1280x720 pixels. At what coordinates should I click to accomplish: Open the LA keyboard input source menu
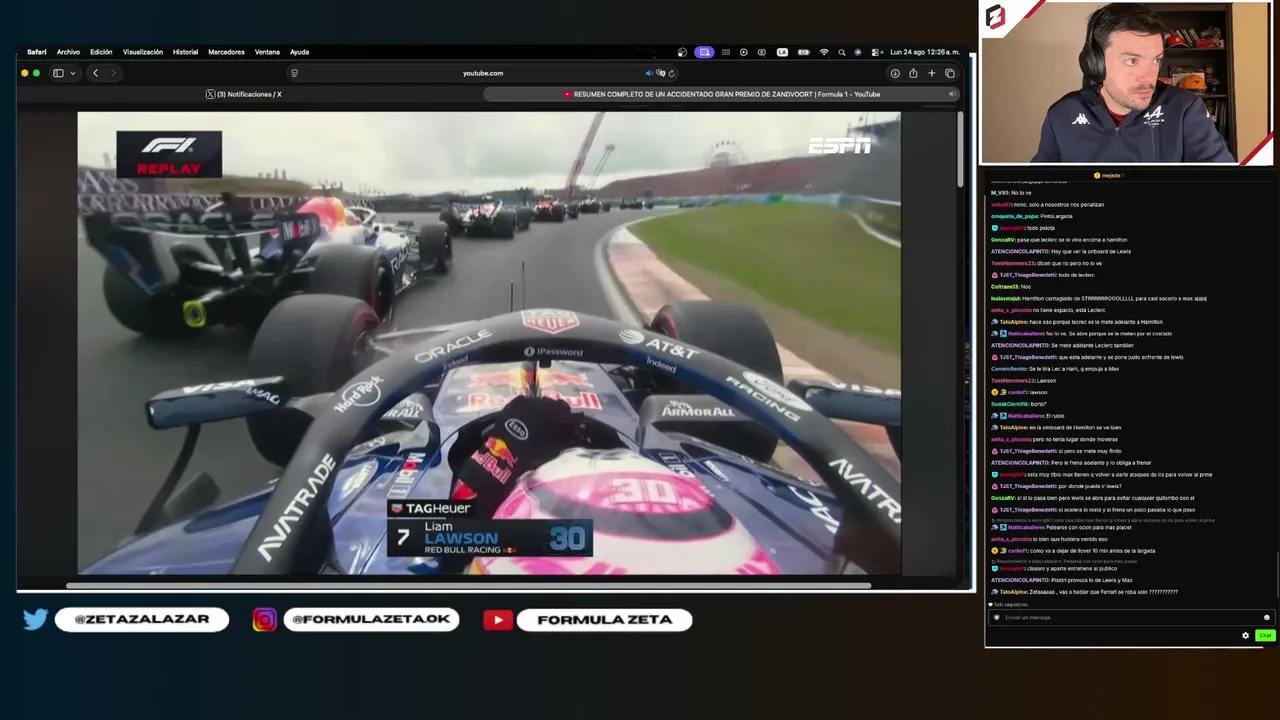point(782,52)
